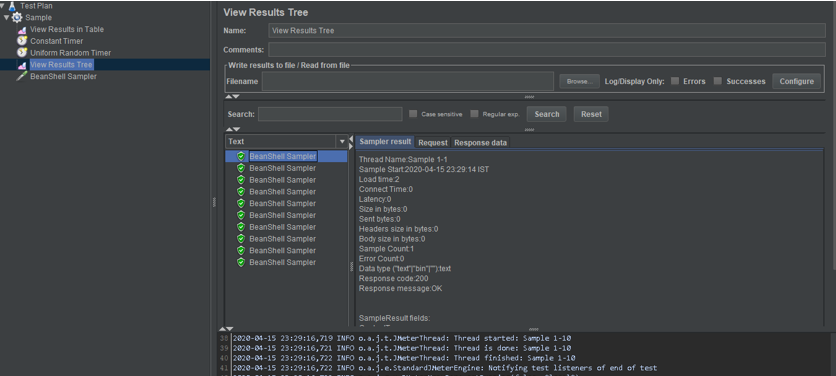The width and height of the screenshot is (836, 376).
Task: Click the split arrows left of Sampler result tab
Action: tap(351, 142)
